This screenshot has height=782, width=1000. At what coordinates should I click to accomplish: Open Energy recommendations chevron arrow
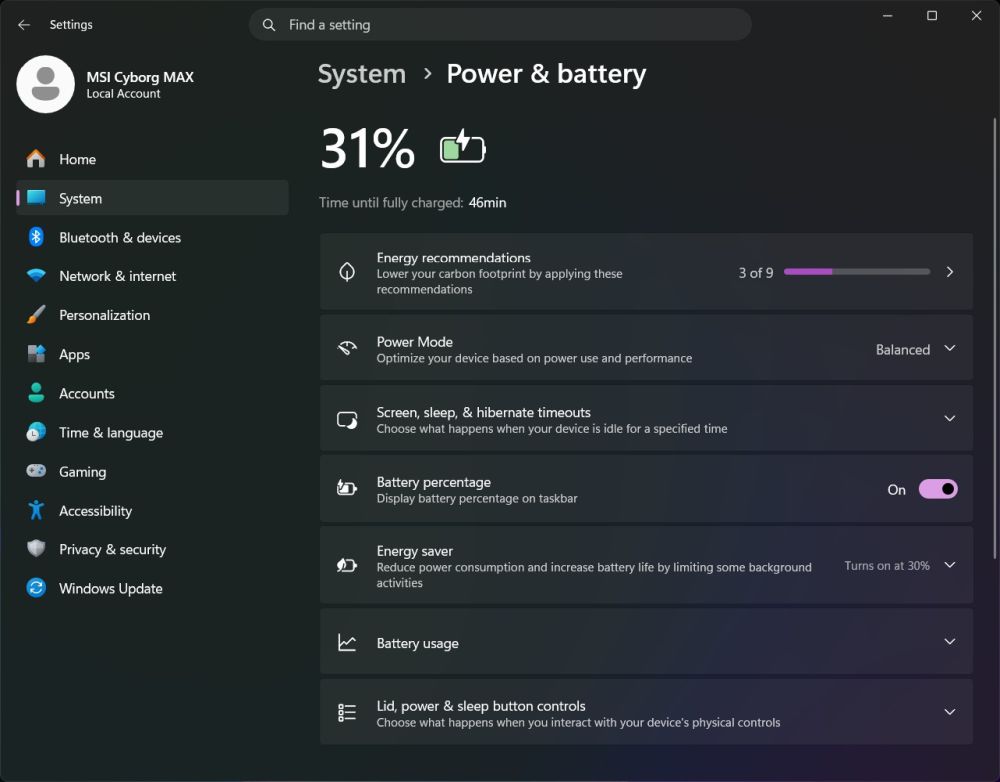pyautogui.click(x=950, y=272)
